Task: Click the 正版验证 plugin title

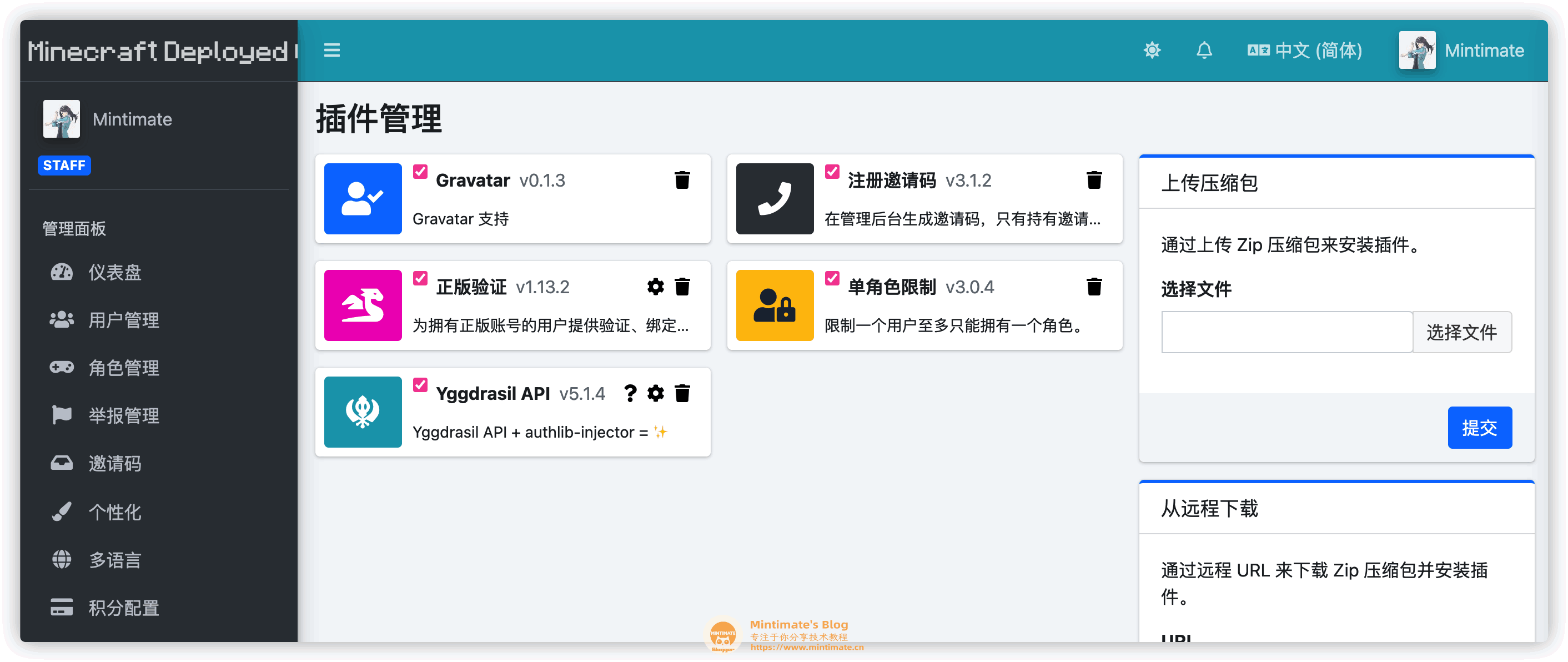Action: (471, 287)
